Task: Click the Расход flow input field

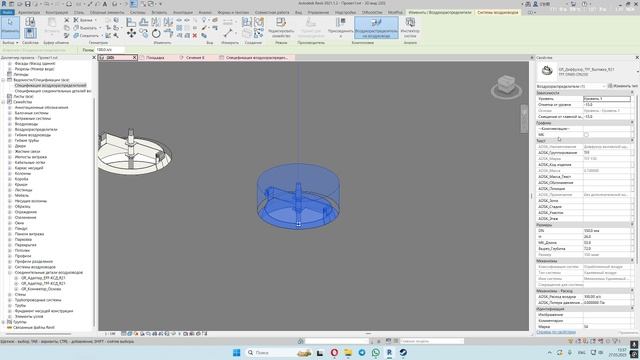Action: [x=109, y=50]
